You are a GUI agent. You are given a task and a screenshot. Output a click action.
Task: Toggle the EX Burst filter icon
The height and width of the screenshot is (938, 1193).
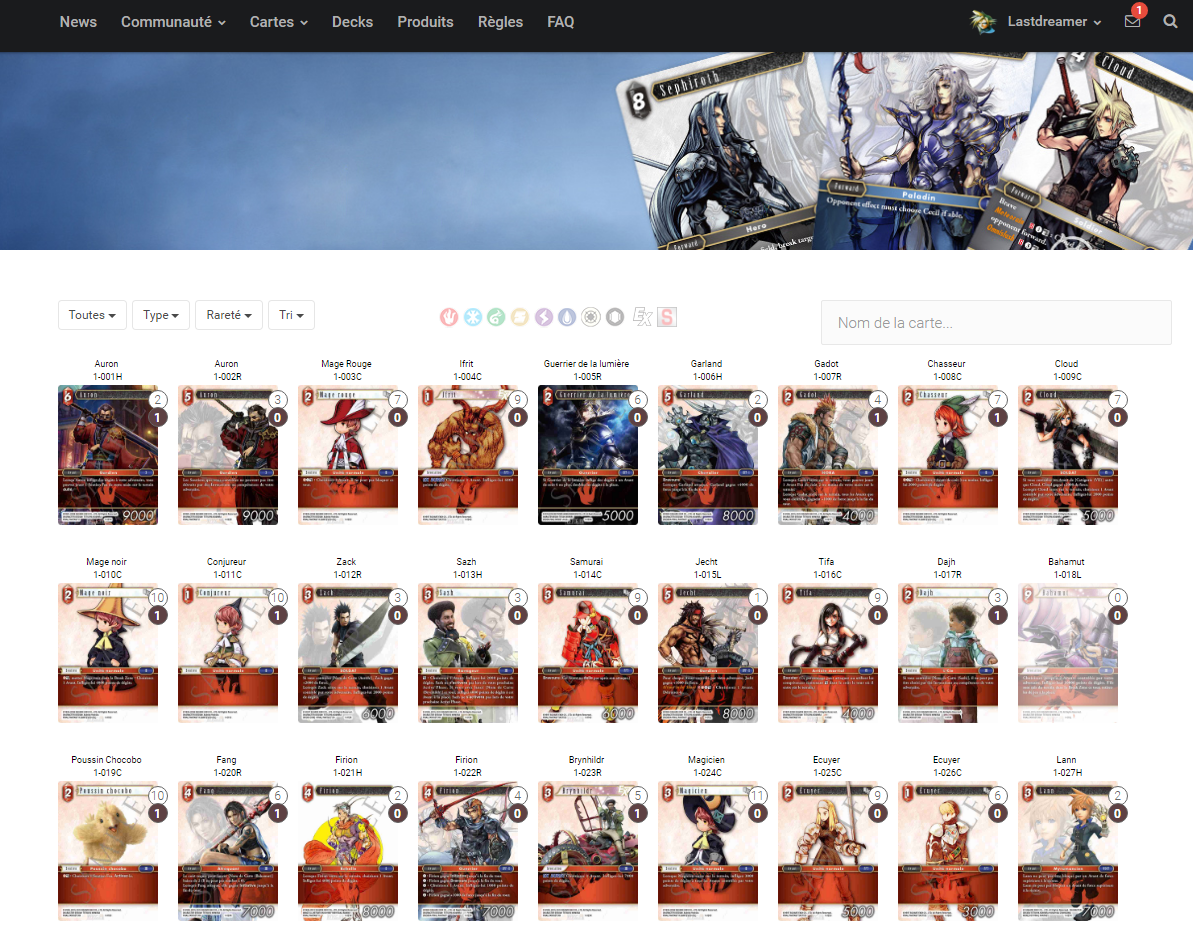click(642, 317)
